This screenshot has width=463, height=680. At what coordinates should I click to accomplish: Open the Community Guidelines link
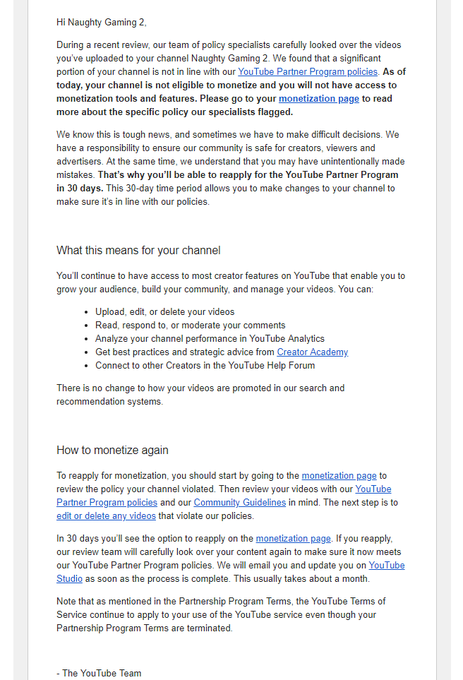point(240,503)
